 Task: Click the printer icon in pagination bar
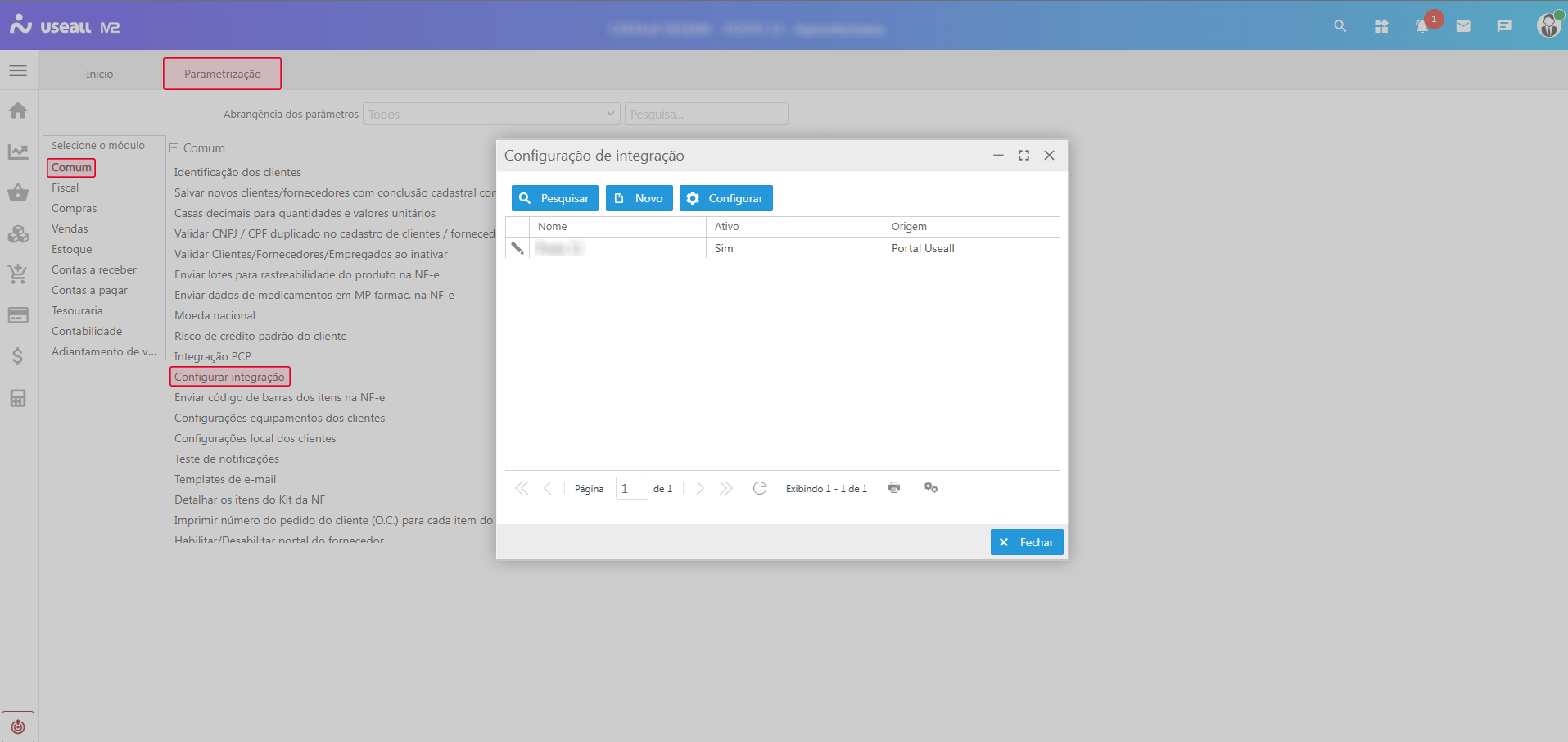(x=894, y=488)
